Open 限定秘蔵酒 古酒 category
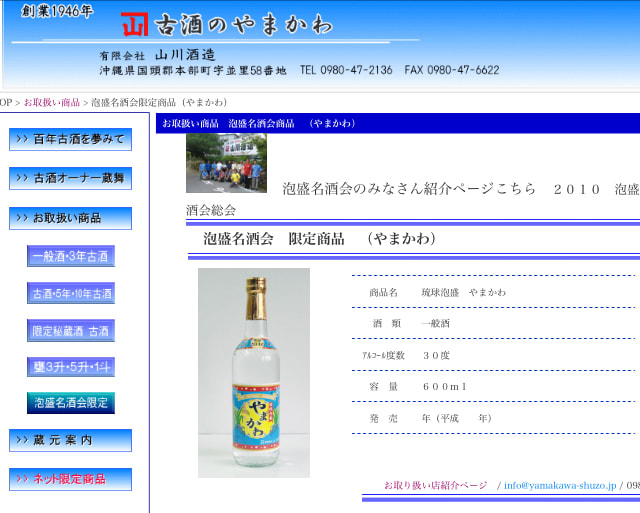640x513 pixels. (71, 331)
